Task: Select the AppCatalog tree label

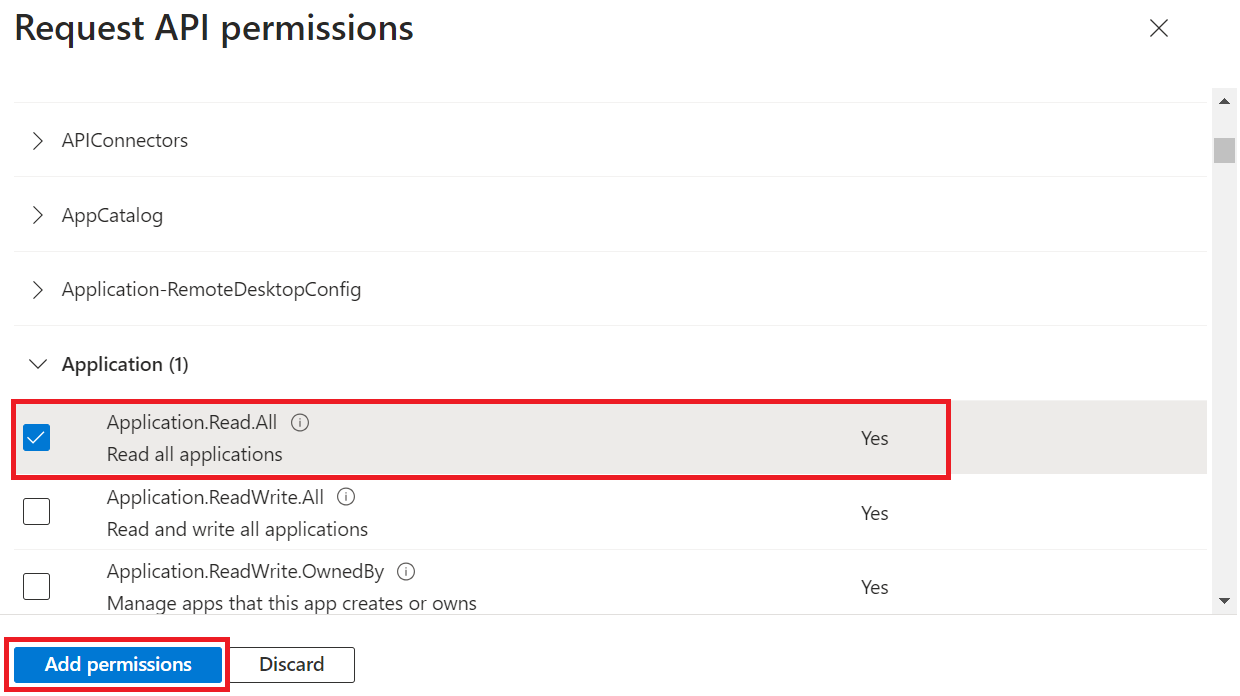Action: 112,215
